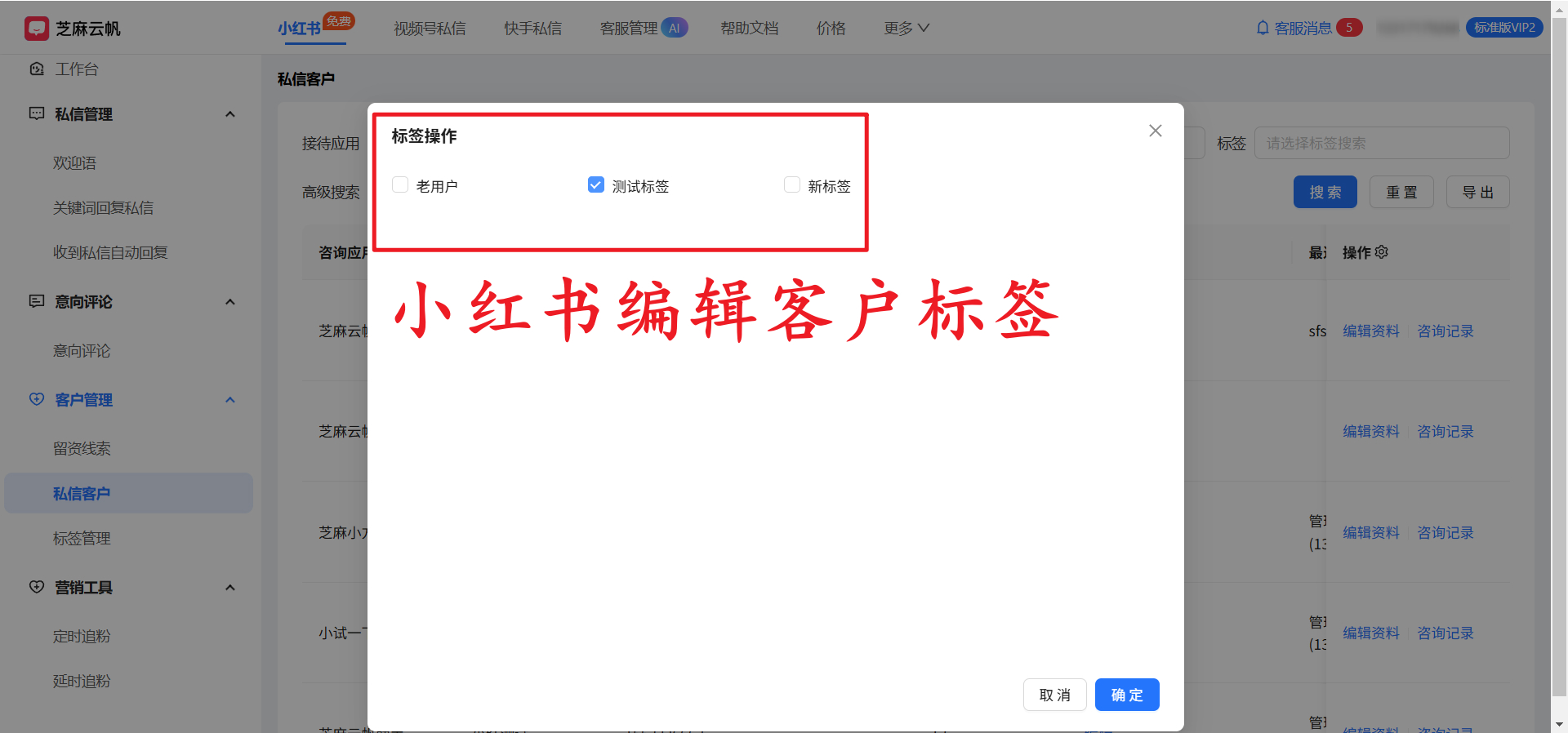Collapse the 客户管理 section chevron
Image resolution: width=1568 pixels, height=733 pixels.
[230, 400]
